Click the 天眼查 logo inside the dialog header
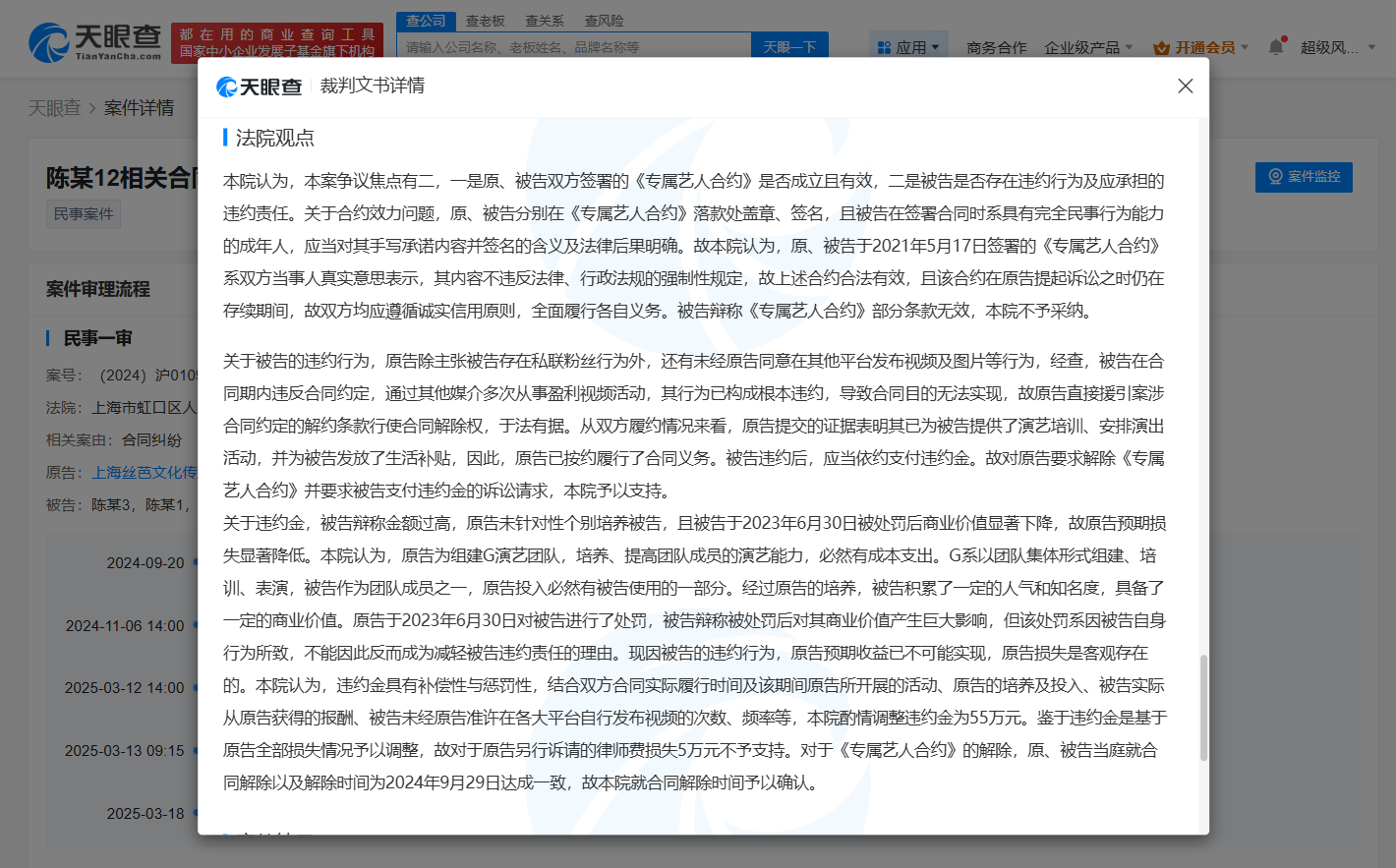 [261, 87]
